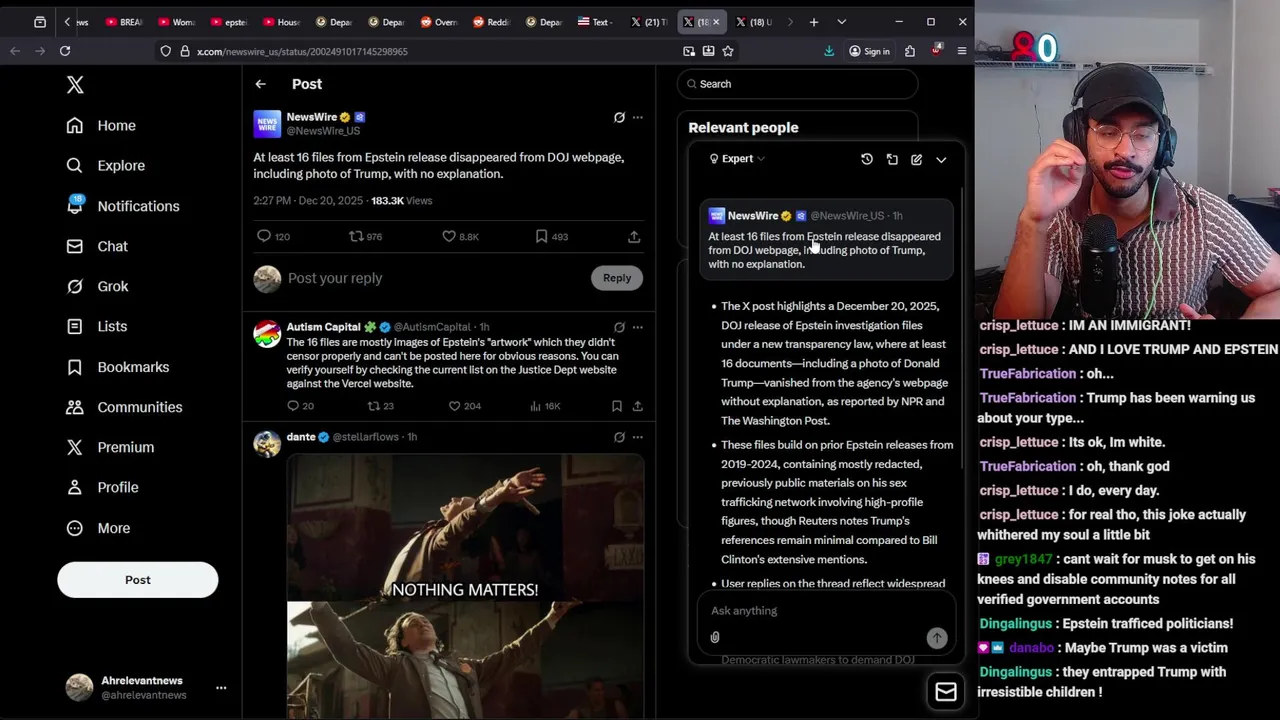
Task: Like the NewsWire post (8.8K likes)
Action: [449, 236]
